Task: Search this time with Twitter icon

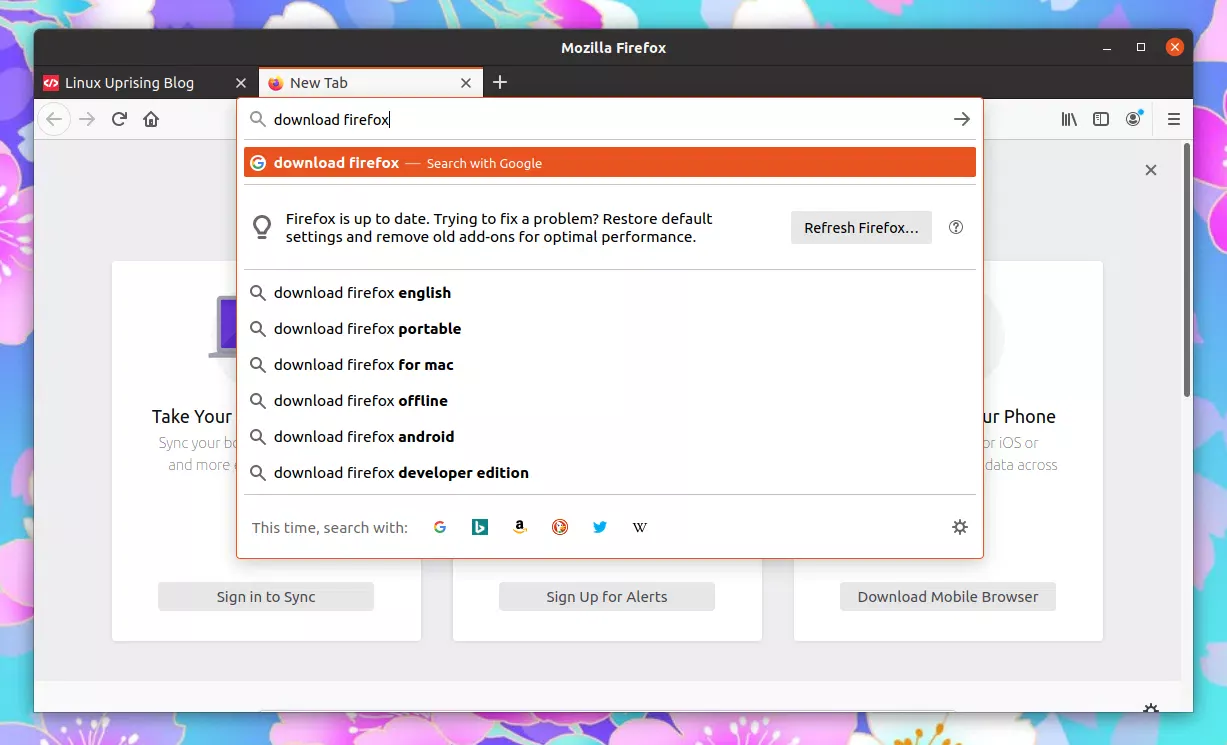Action: coord(600,527)
